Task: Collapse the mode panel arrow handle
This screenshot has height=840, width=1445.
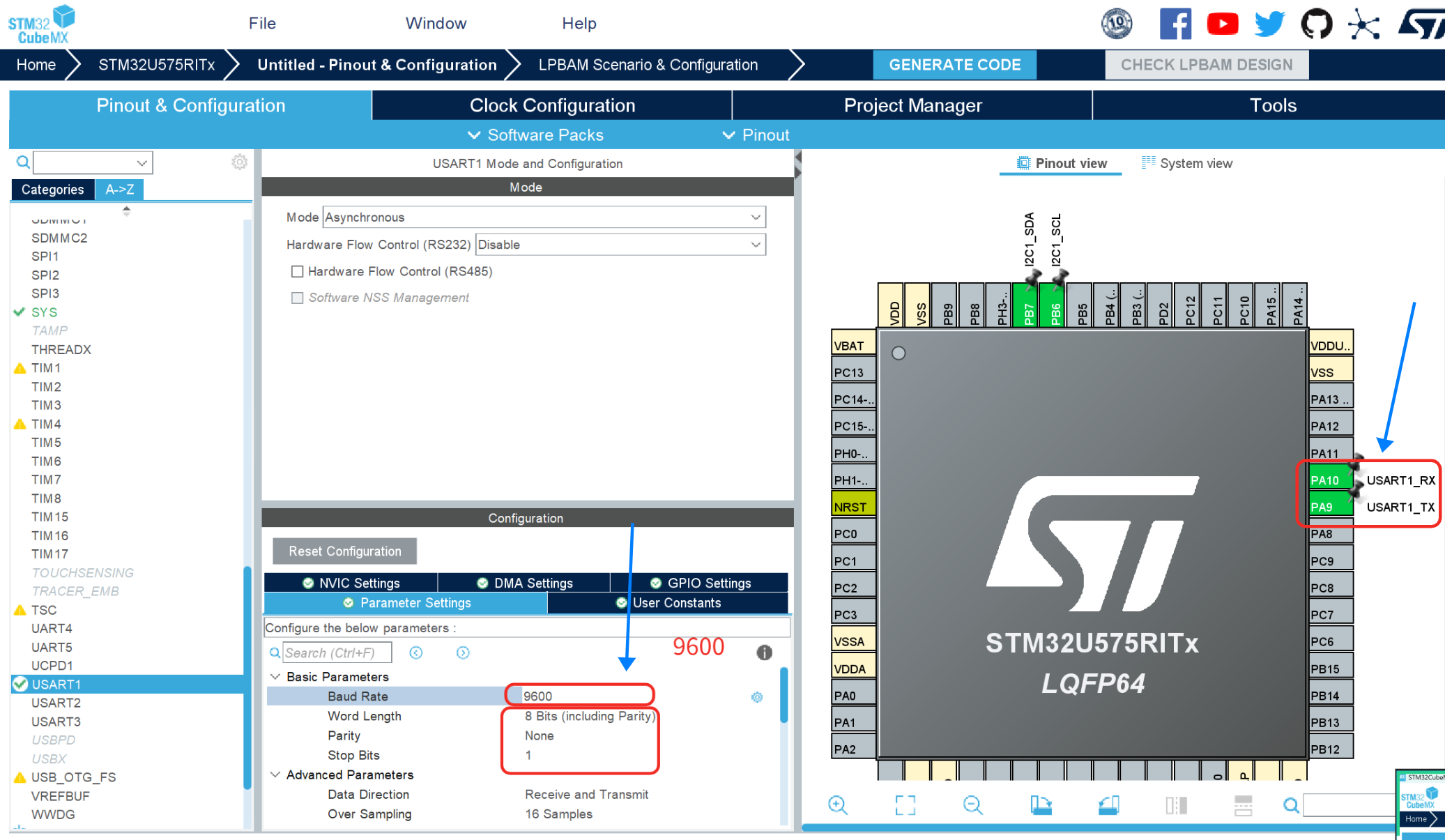Action: [798, 164]
